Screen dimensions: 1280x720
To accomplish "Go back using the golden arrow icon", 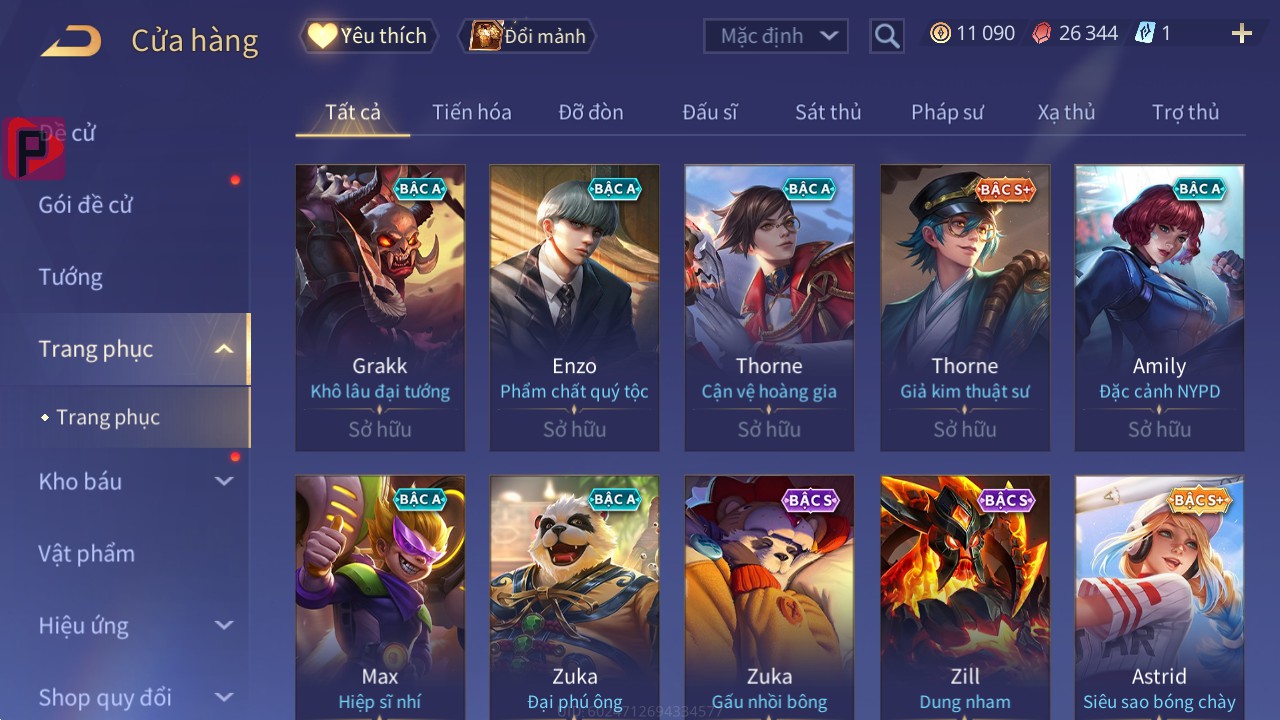I will tap(71, 40).
